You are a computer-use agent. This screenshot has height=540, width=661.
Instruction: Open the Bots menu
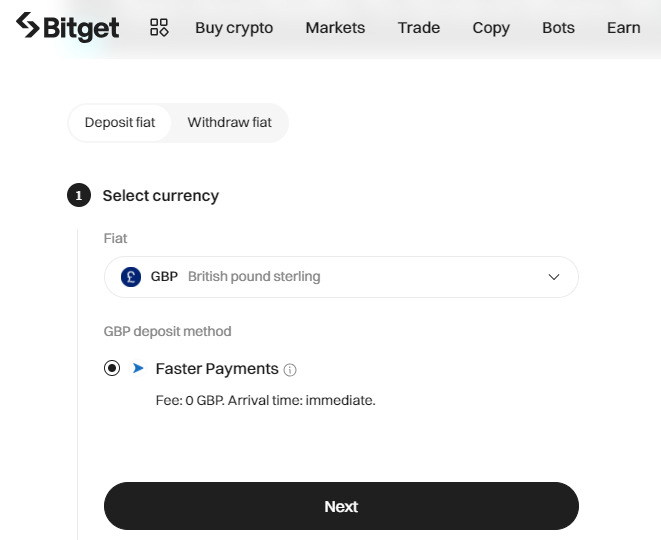click(x=558, y=28)
